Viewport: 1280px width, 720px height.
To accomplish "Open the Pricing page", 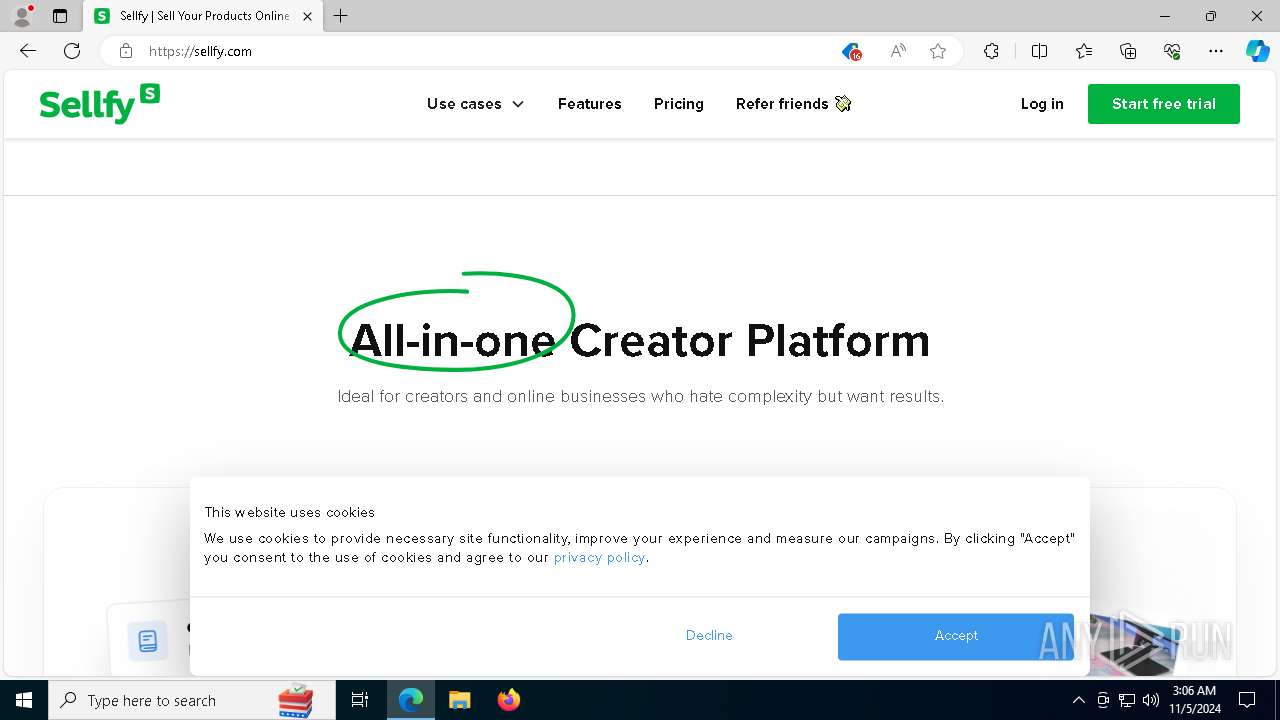I will pos(679,104).
